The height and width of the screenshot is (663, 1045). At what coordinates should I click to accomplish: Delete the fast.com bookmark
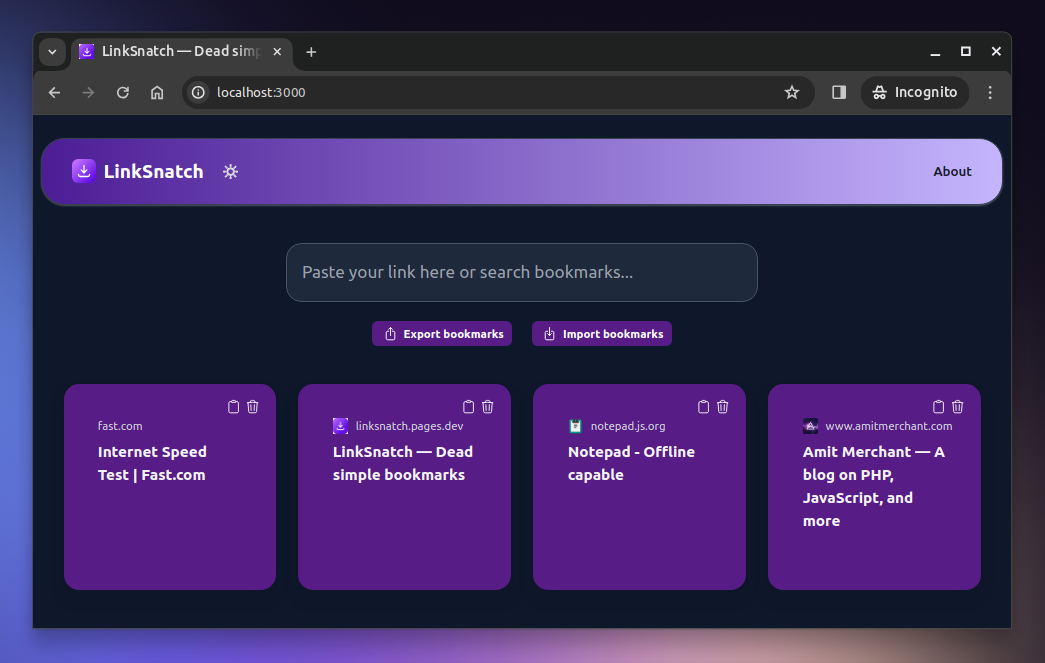(253, 406)
